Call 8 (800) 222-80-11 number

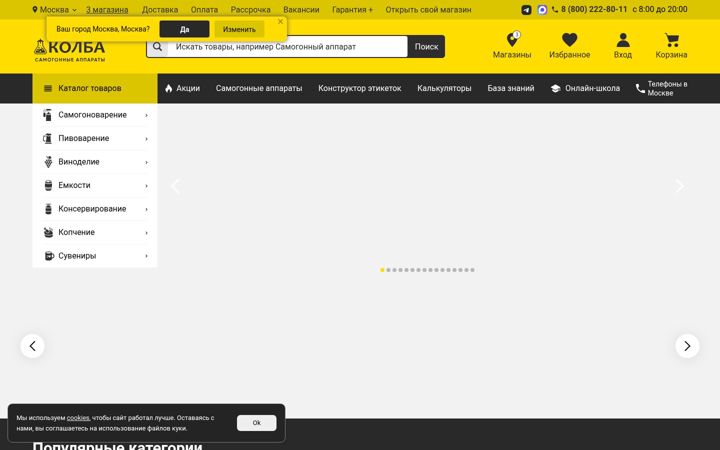pyautogui.click(x=594, y=9)
